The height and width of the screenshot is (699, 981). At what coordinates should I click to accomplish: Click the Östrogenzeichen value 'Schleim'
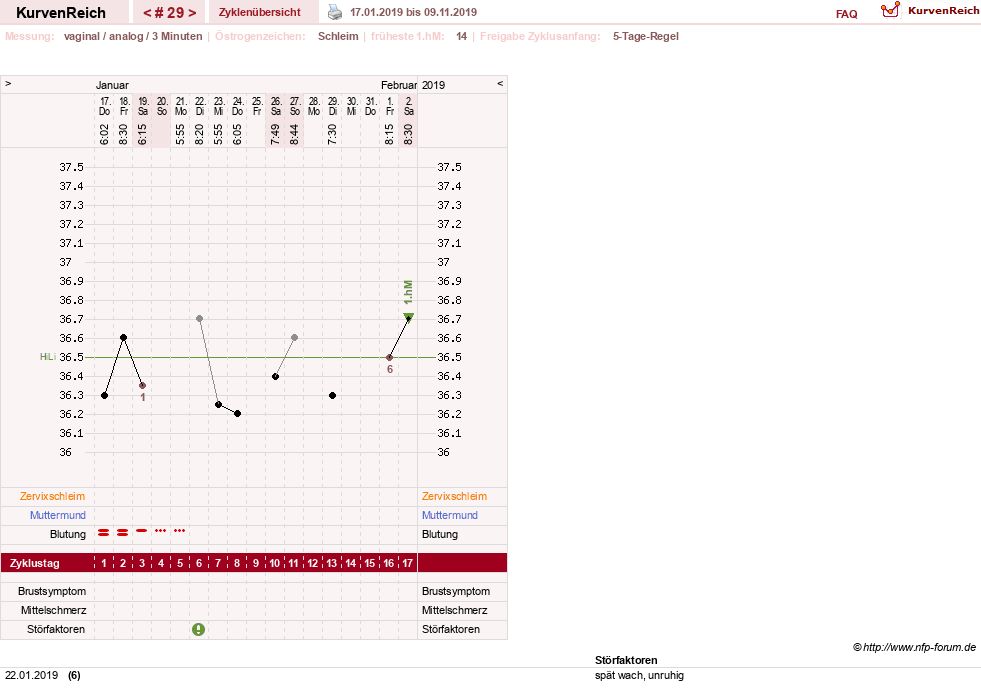coord(338,36)
